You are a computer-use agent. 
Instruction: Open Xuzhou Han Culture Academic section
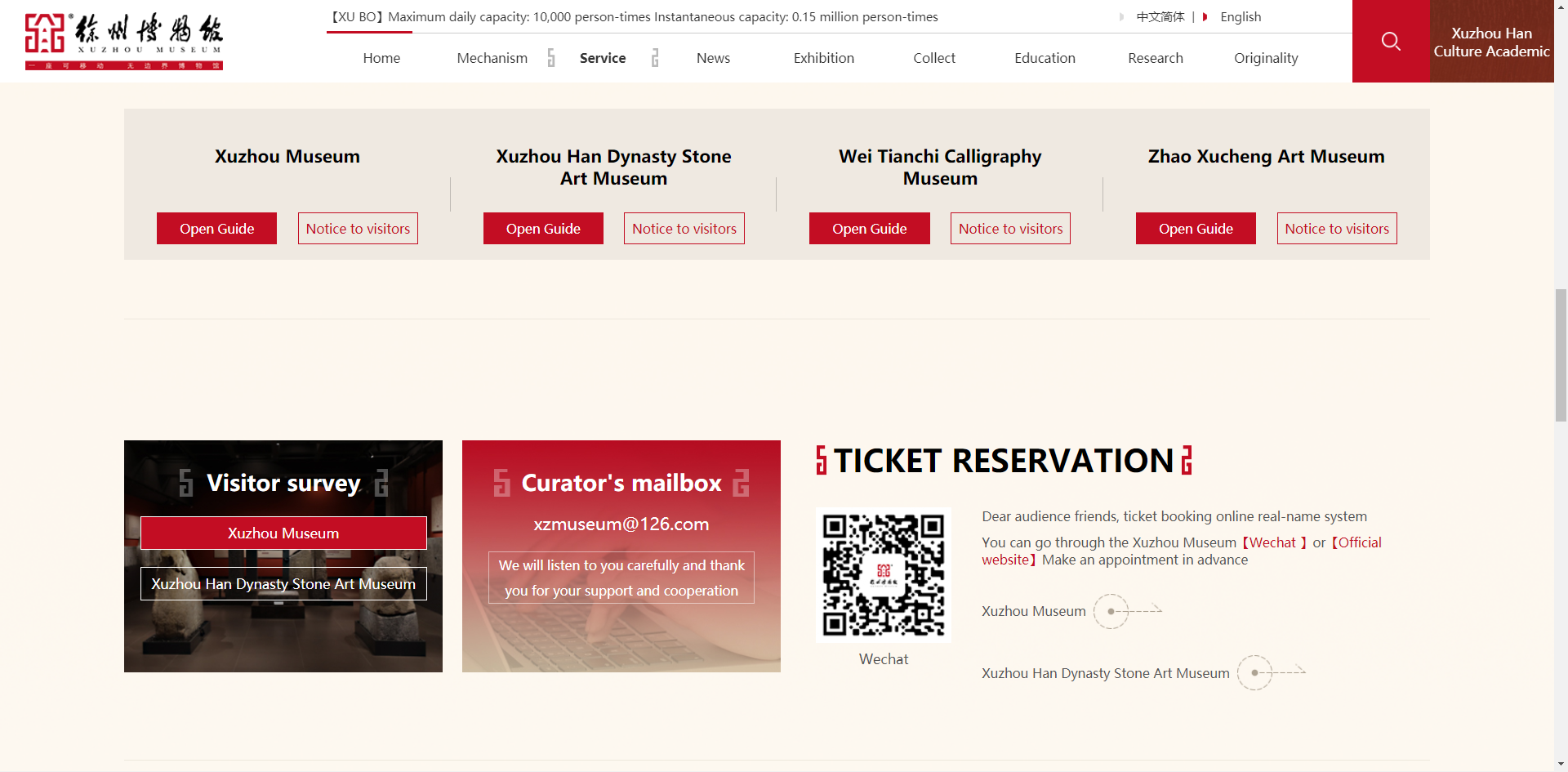tap(1491, 42)
